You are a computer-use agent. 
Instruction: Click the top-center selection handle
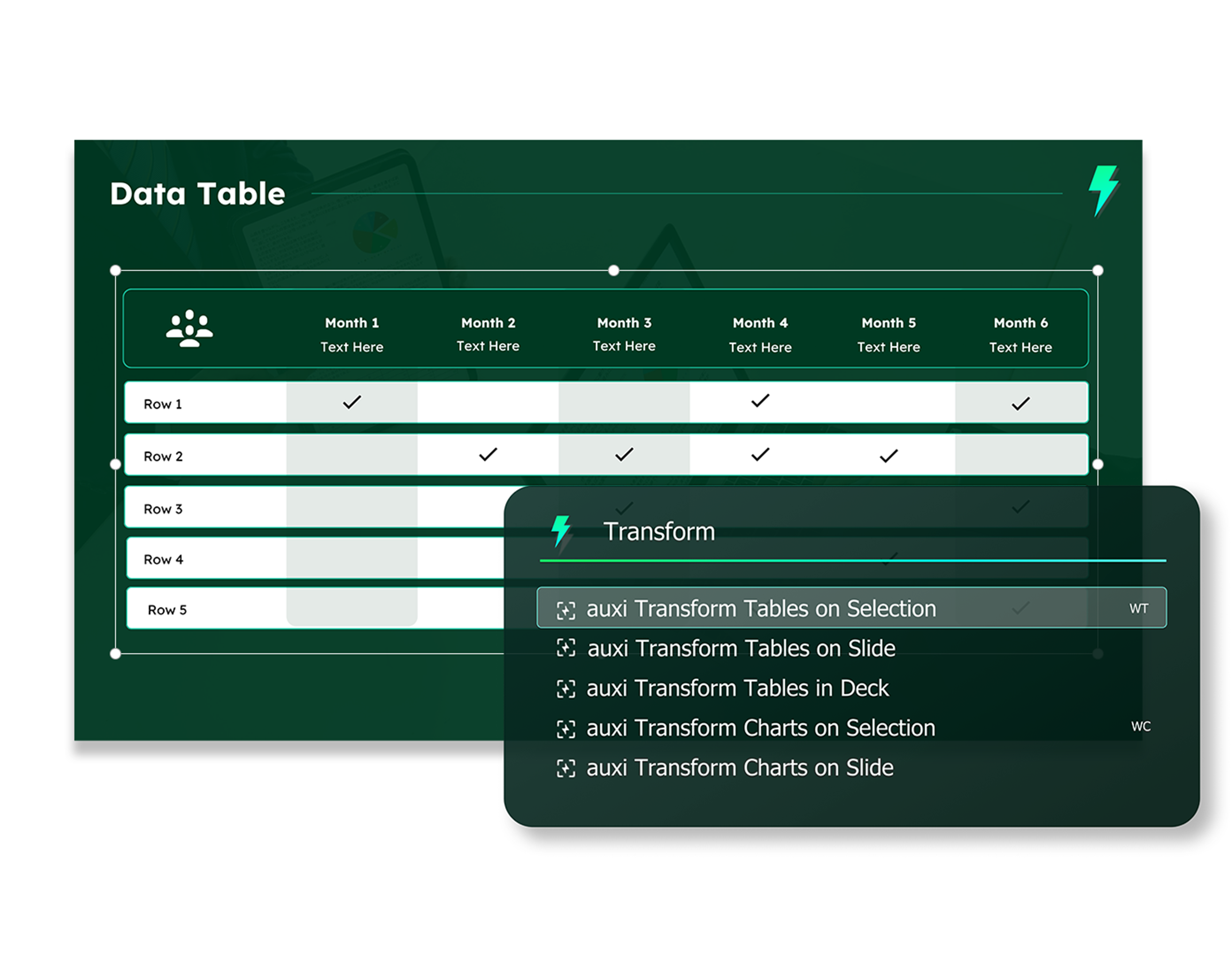614,270
